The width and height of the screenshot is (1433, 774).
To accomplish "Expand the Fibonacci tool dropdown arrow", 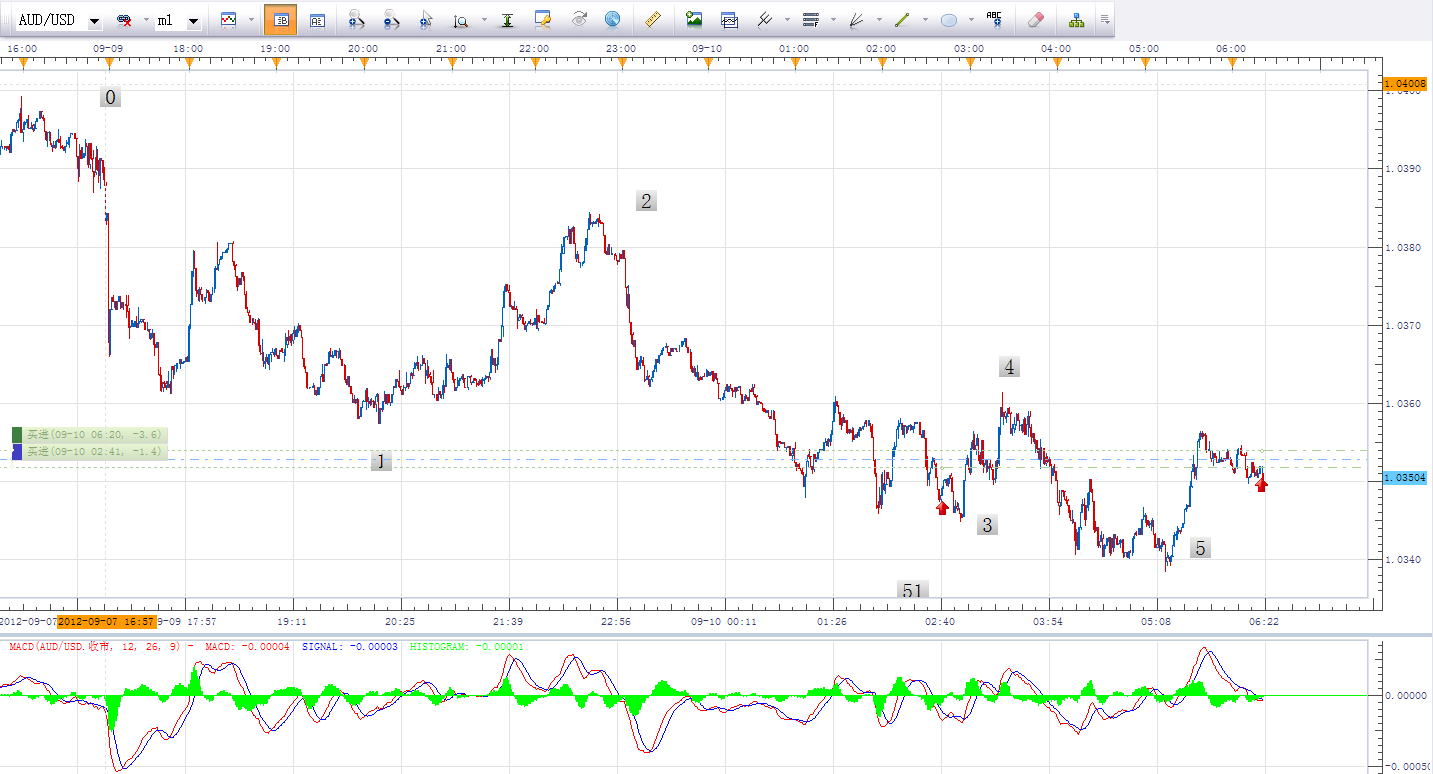I will [x=833, y=20].
